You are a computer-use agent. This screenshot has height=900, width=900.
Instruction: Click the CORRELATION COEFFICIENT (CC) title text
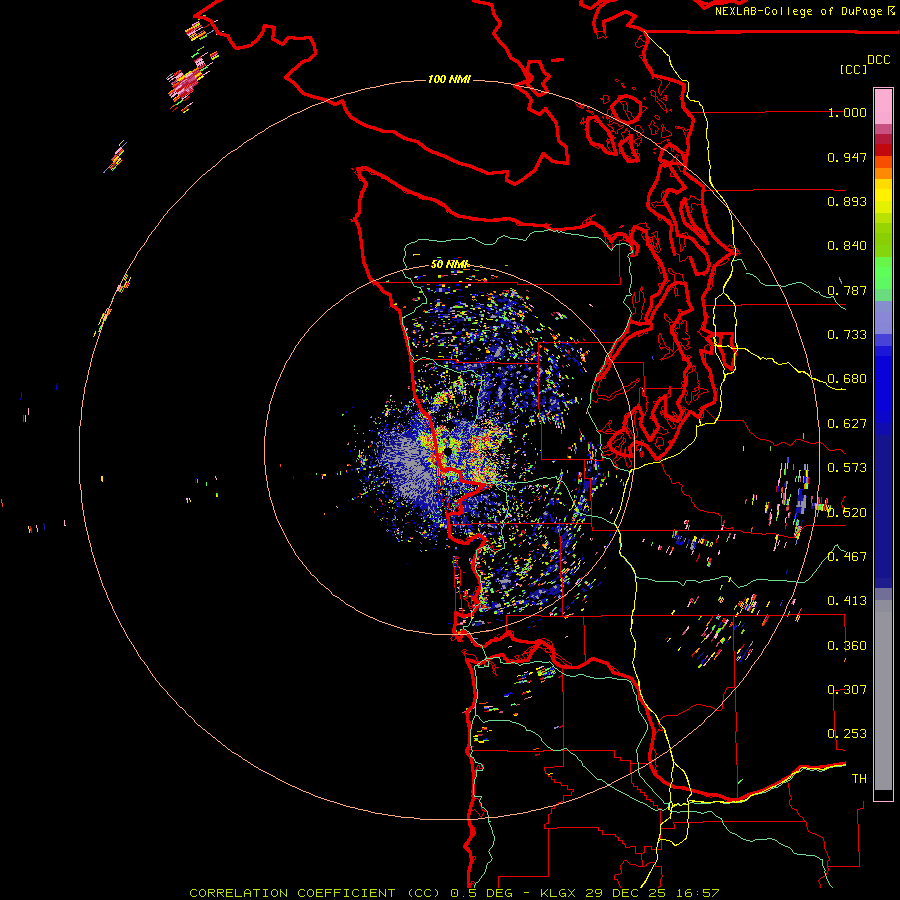click(315, 893)
